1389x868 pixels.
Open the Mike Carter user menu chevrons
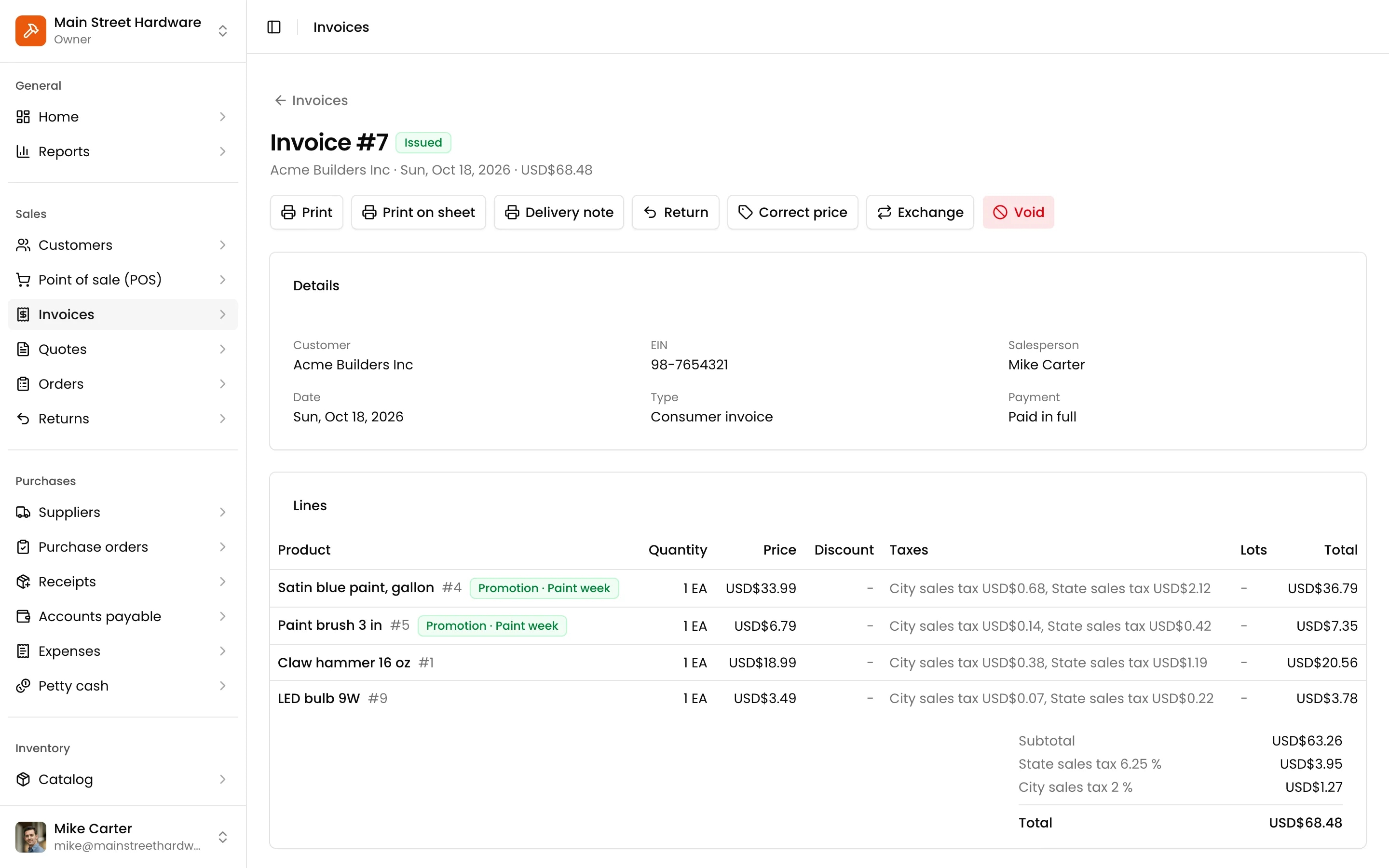[223, 837]
